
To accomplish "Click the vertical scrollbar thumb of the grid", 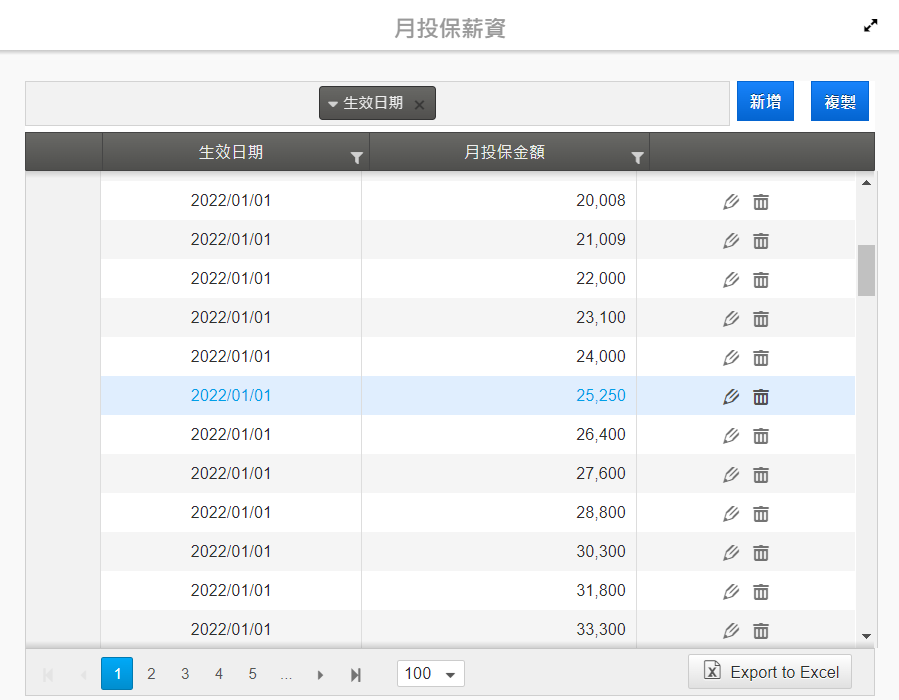I will click(x=866, y=270).
